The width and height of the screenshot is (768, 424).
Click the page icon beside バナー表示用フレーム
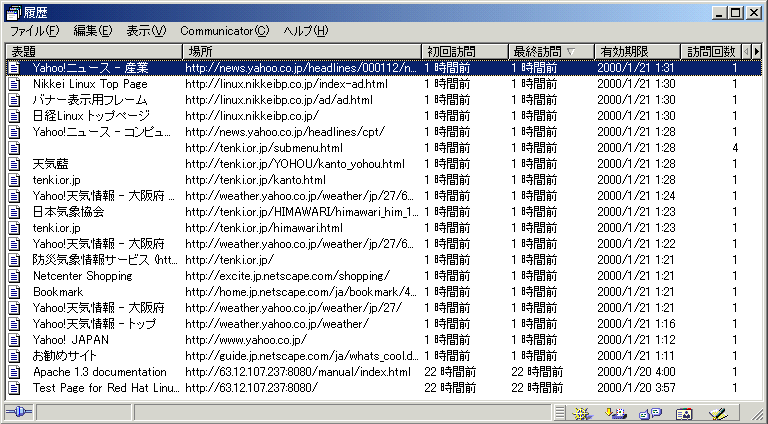(15, 100)
